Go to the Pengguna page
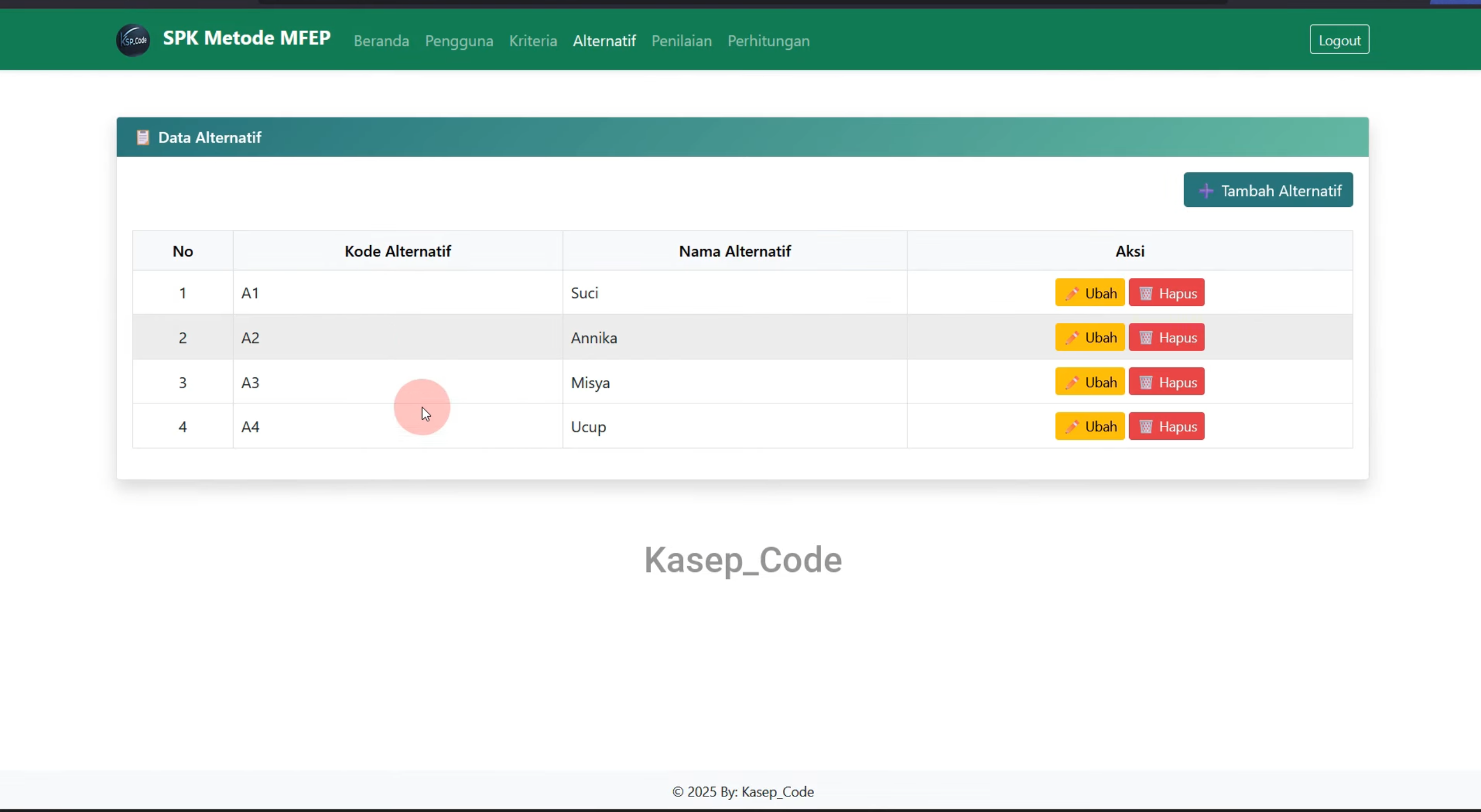Viewport: 1481px width, 812px height. point(459,41)
